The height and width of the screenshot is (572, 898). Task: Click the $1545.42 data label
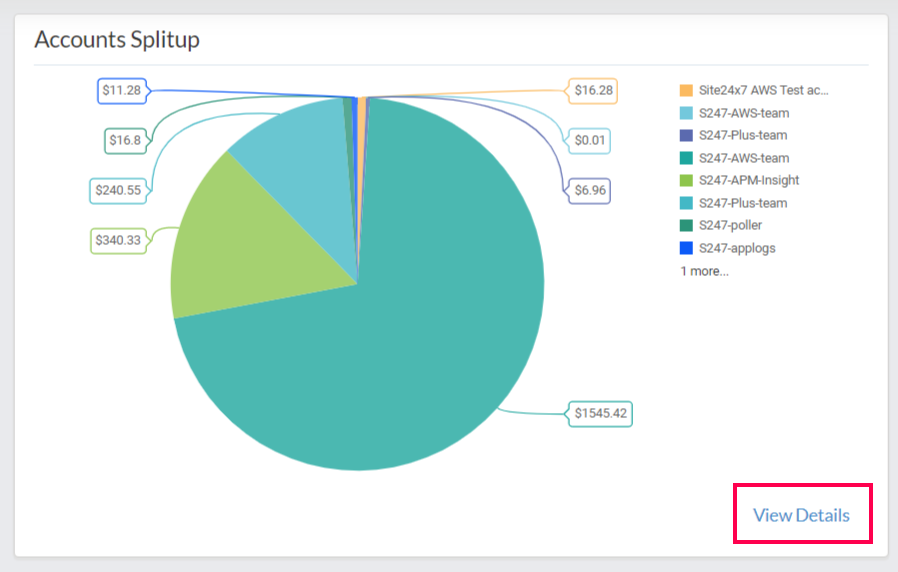(601, 412)
